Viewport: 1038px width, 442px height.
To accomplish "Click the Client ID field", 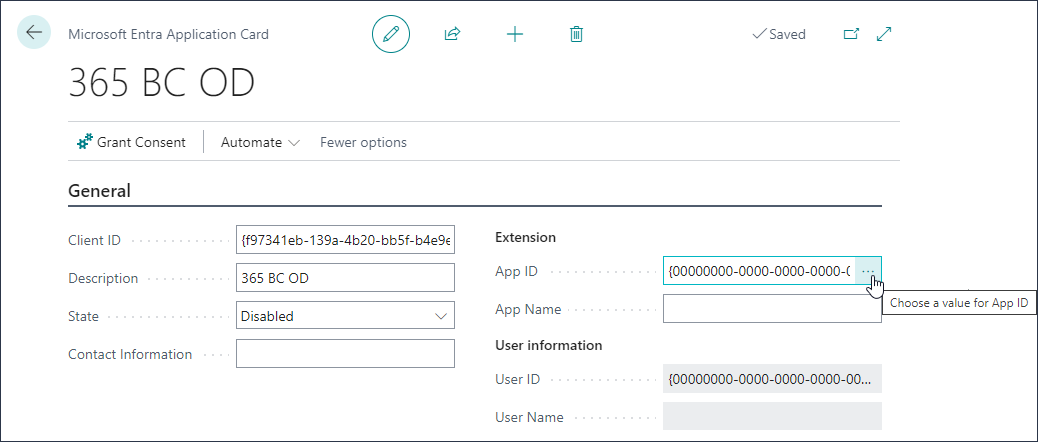I will coord(345,240).
